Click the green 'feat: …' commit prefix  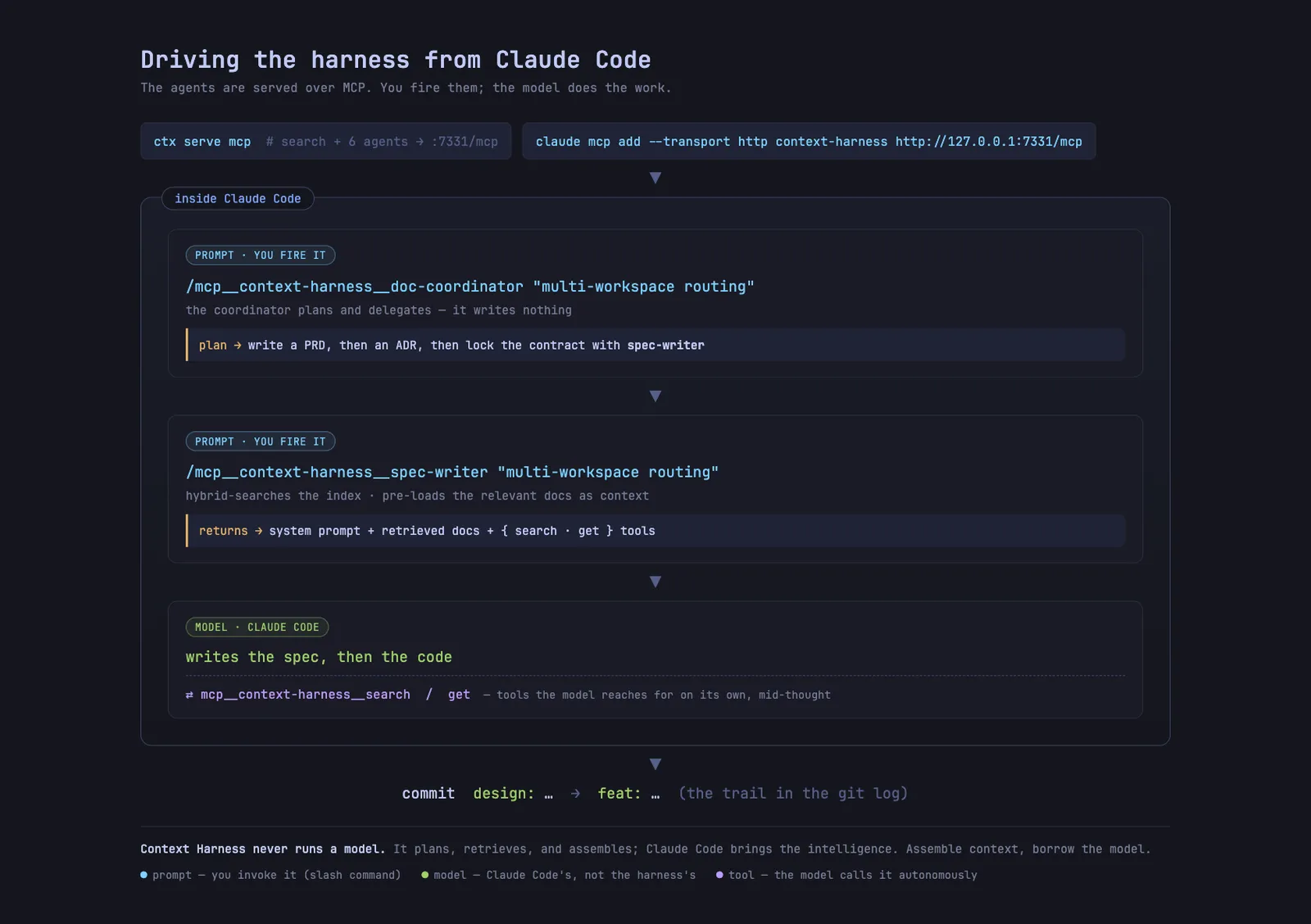628,793
